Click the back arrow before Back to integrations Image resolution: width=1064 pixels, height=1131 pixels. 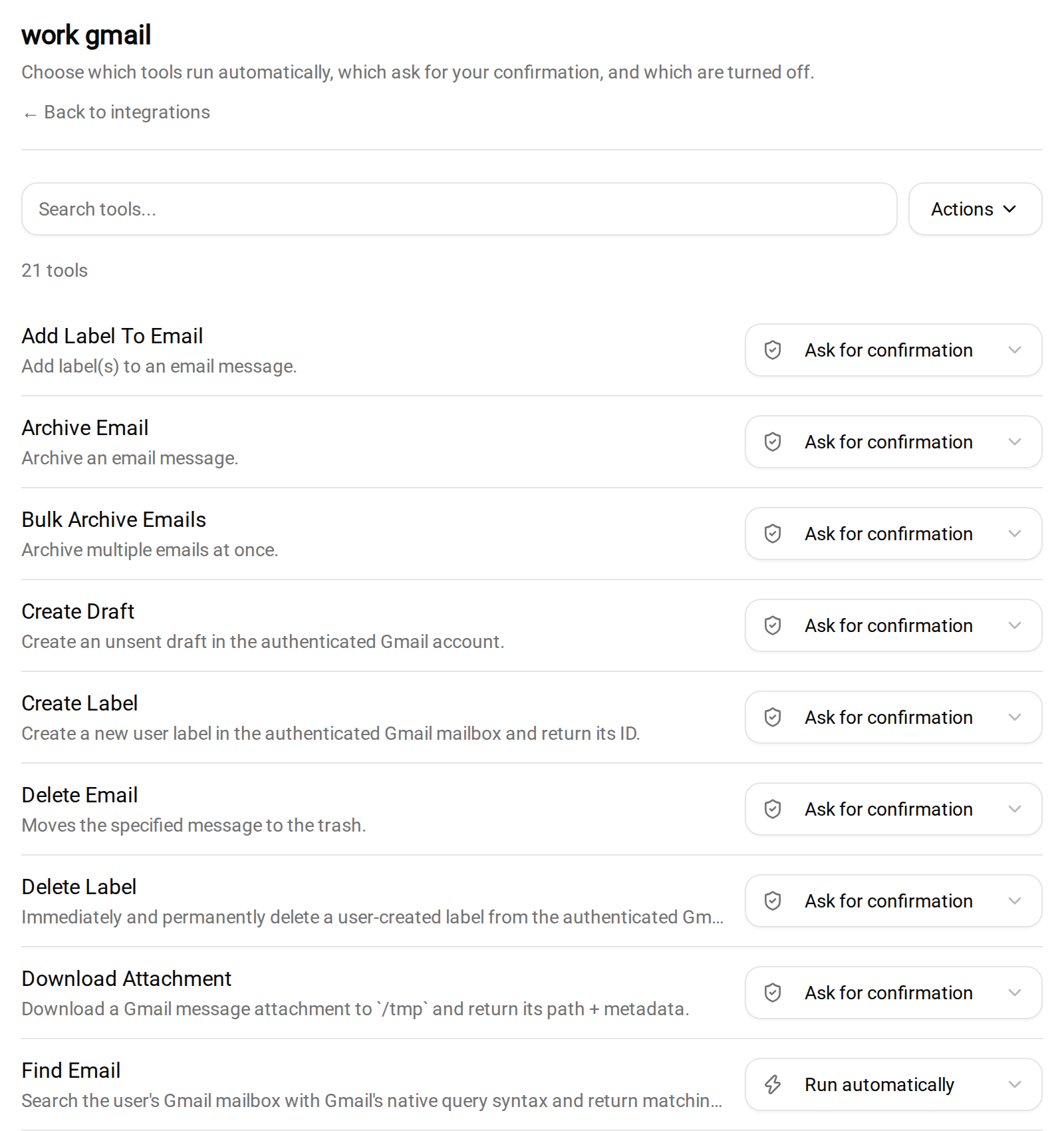(x=30, y=114)
